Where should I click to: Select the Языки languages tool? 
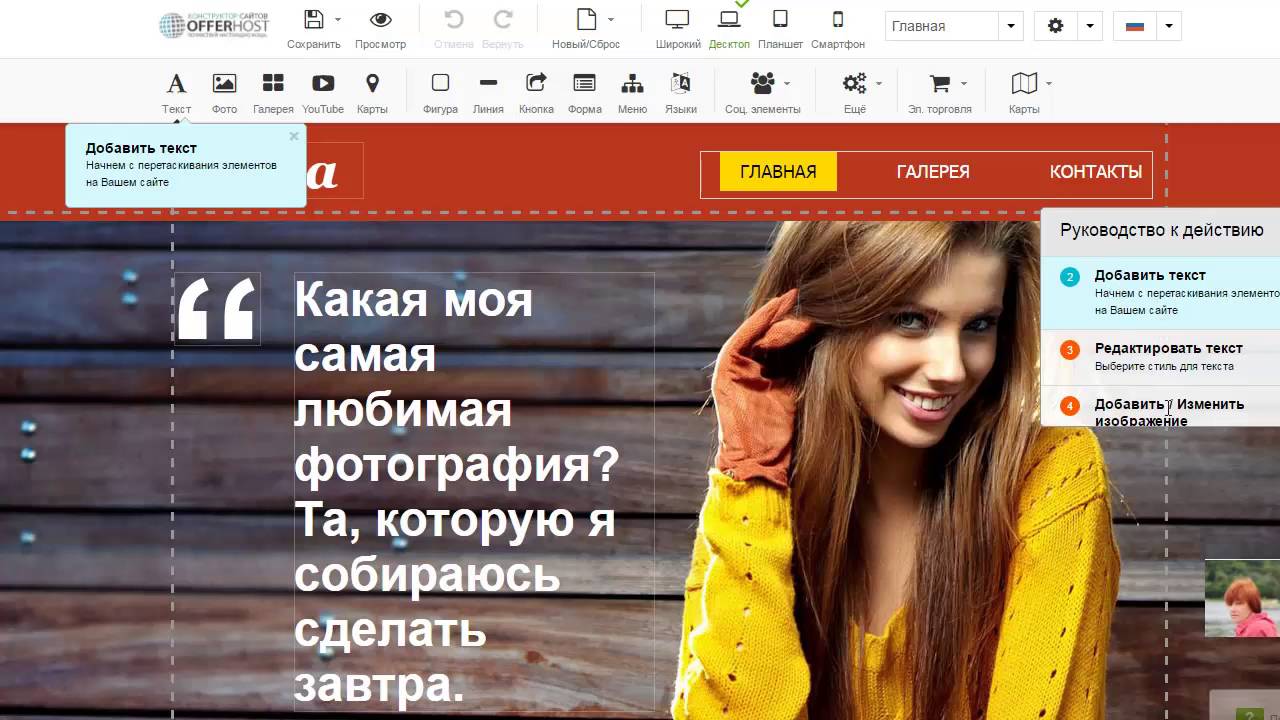(681, 93)
